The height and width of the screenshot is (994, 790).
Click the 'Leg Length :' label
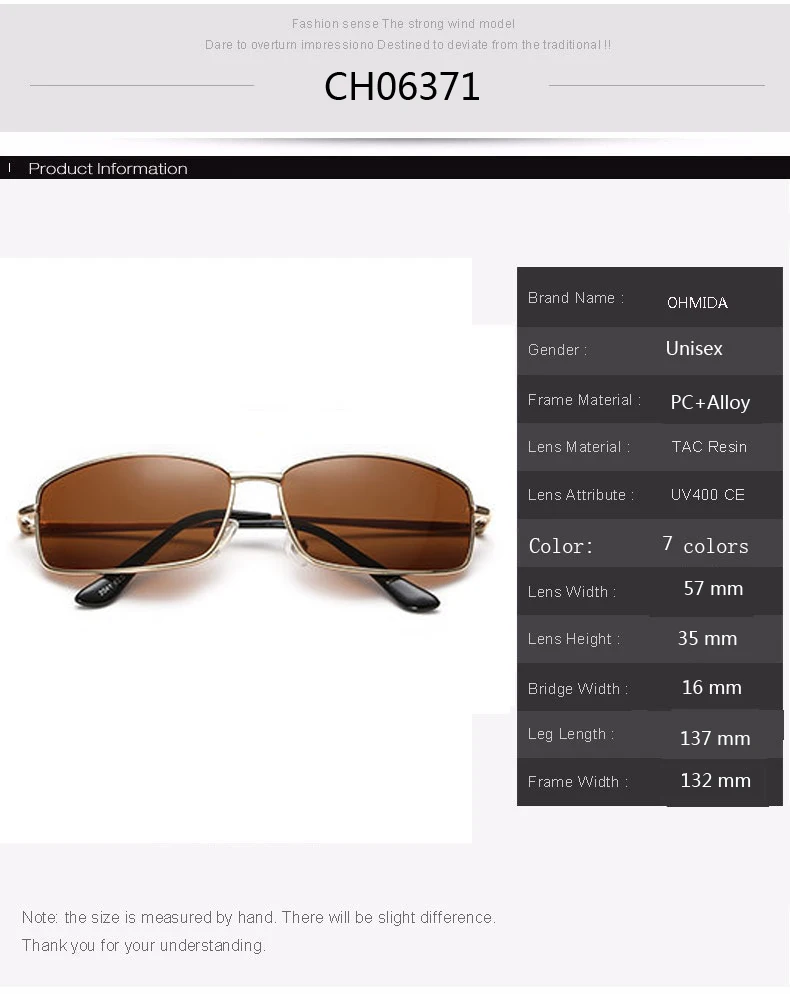pyautogui.click(x=571, y=735)
